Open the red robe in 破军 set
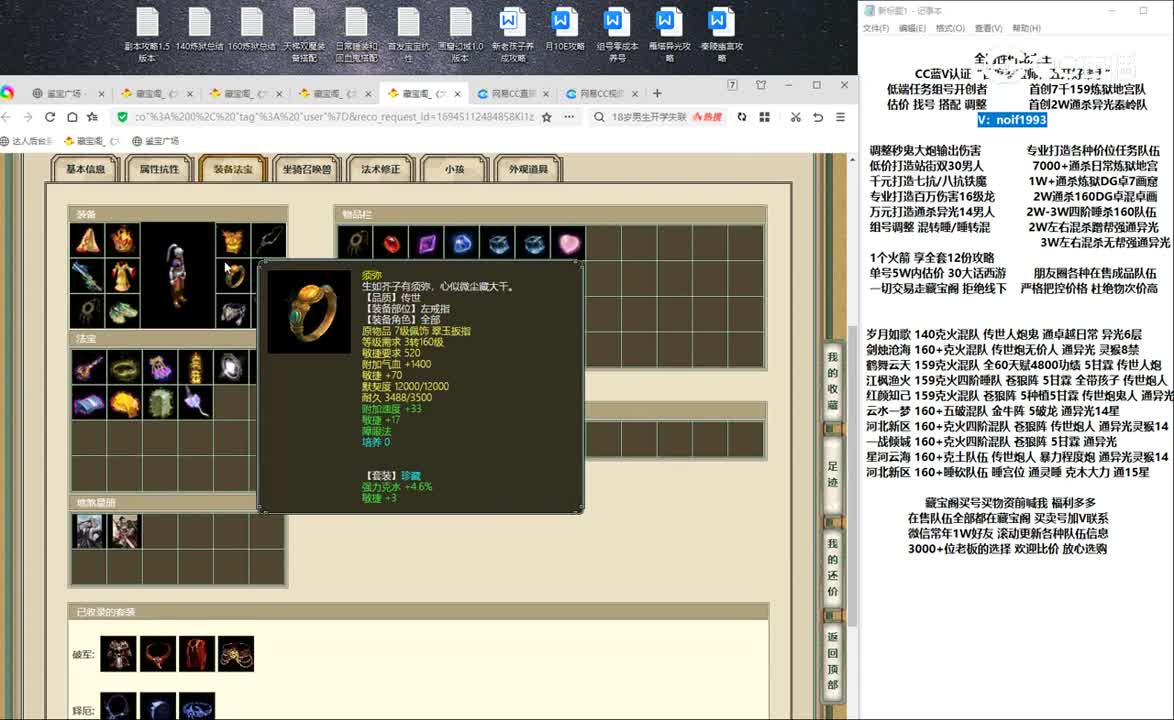Screen dimensions: 1174x720 197,654
